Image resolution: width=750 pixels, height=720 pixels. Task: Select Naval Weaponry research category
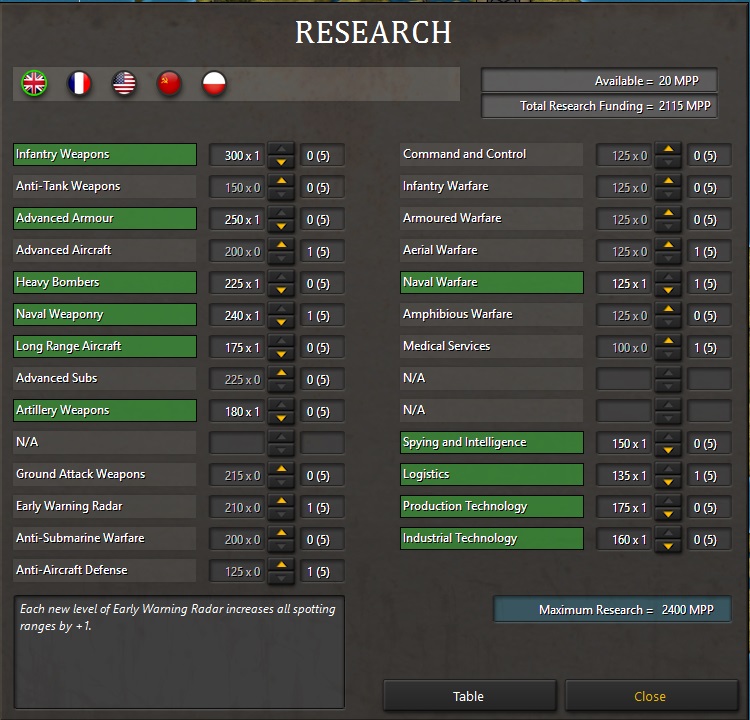(x=105, y=315)
